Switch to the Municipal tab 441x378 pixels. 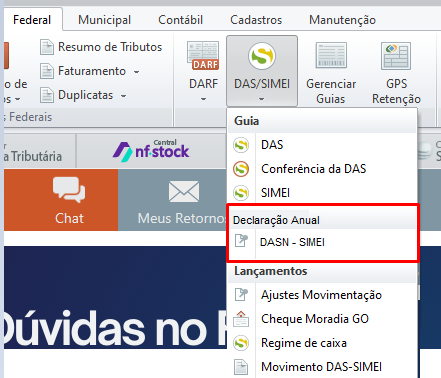click(x=104, y=20)
